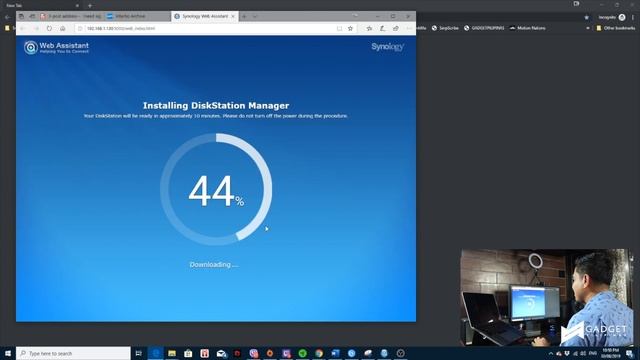Image resolution: width=640 pixels, height=360 pixels.
Task: Click Windows taskbar search box
Action: pyautogui.click(x=73, y=353)
